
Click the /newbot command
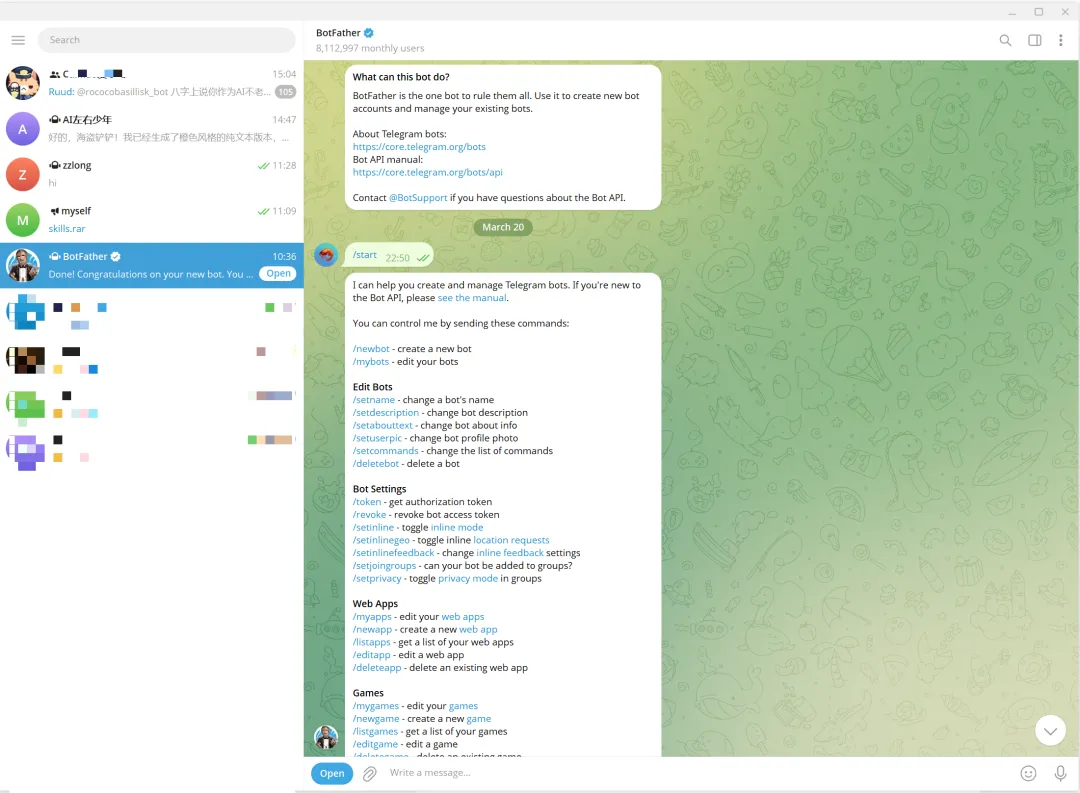pyautogui.click(x=371, y=349)
